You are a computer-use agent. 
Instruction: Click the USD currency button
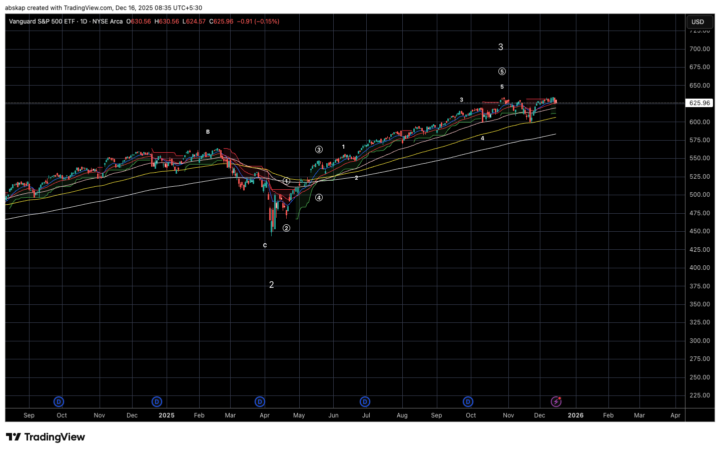point(698,22)
